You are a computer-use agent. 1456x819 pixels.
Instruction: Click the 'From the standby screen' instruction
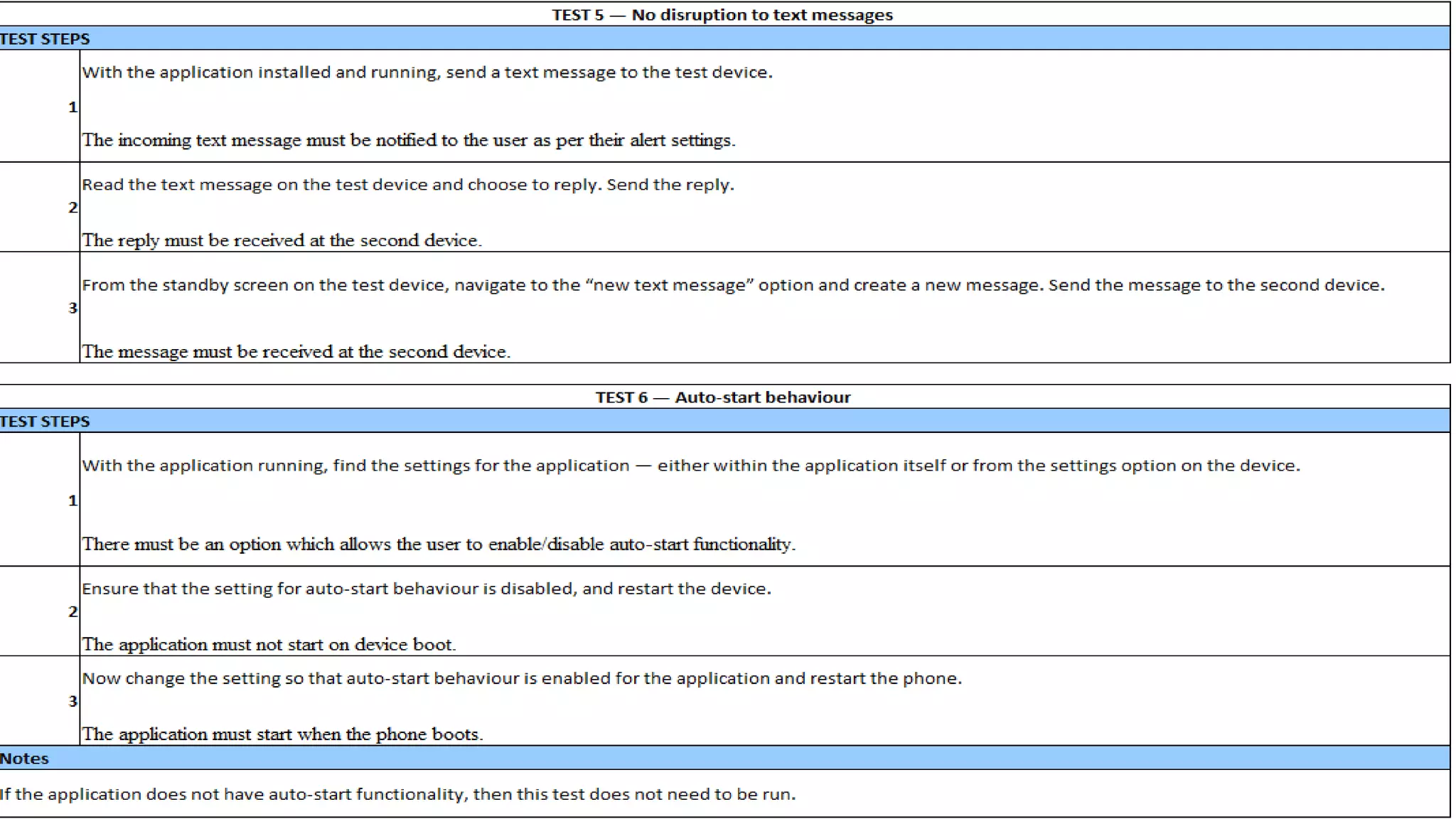[x=732, y=285]
